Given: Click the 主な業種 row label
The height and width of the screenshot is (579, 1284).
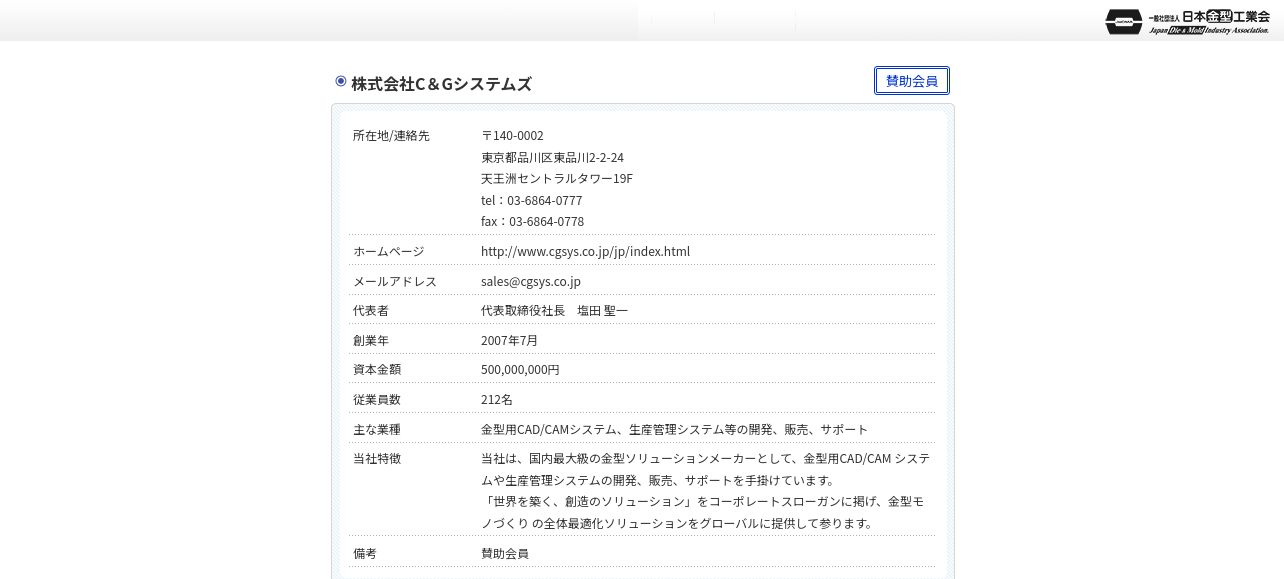Looking at the screenshot, I should (377, 429).
